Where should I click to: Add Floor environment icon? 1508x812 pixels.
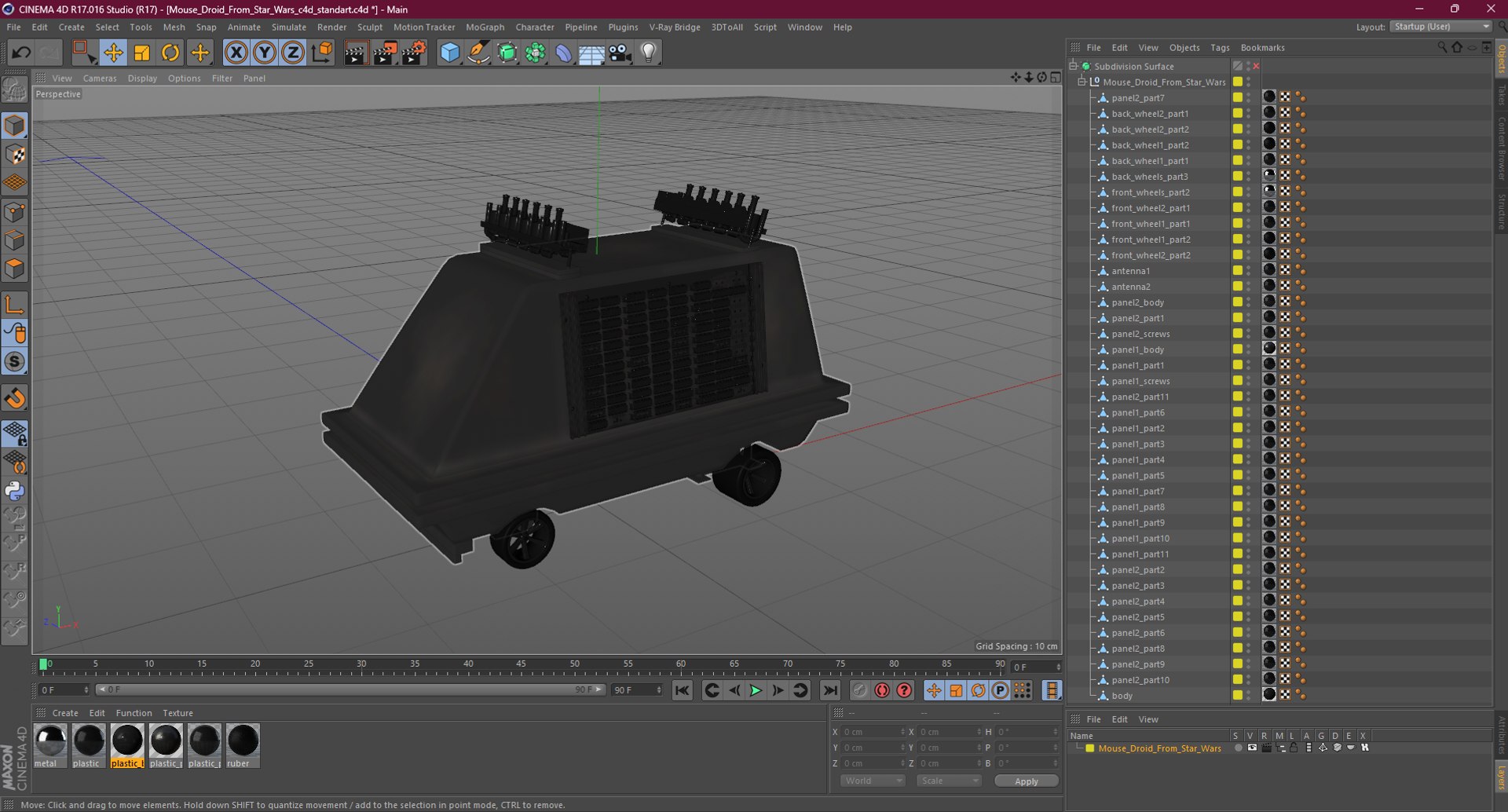591,53
